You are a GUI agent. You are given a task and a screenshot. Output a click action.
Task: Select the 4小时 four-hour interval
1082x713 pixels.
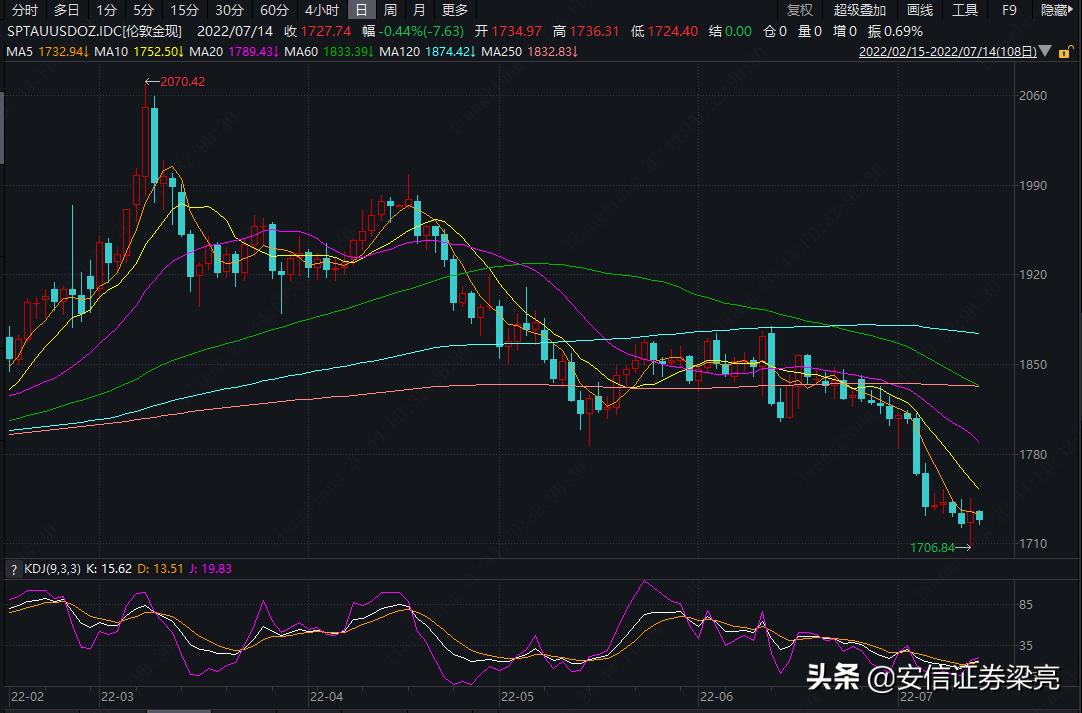(320, 10)
